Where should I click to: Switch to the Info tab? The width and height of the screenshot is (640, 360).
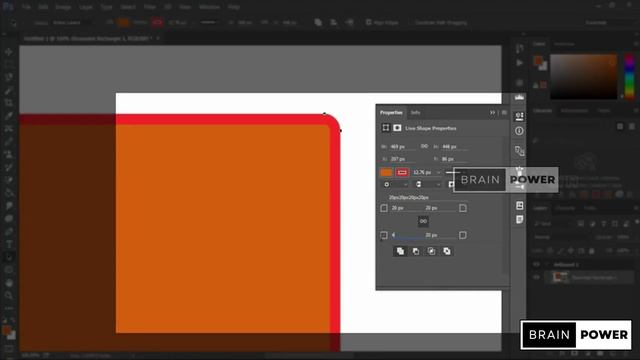pos(416,113)
